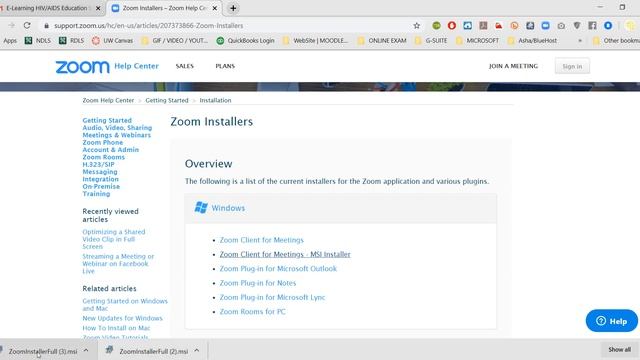This screenshot has height=360, width=640.
Task: Open Meetings & Webinars sidebar category
Action: 116,135
